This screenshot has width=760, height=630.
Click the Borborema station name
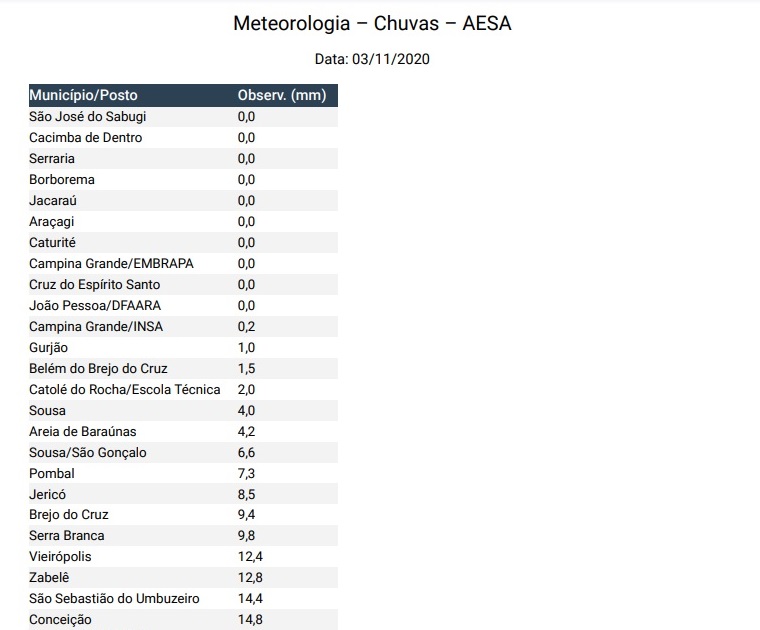(x=62, y=180)
